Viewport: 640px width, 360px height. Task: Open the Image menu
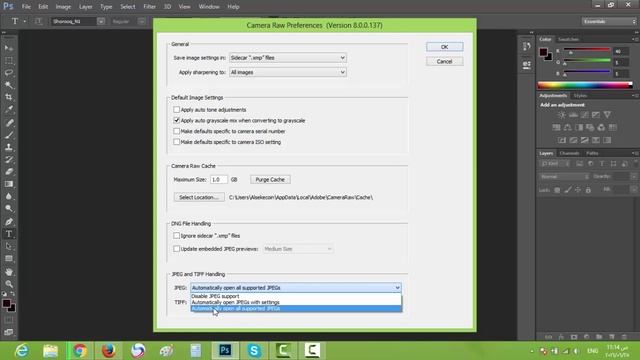63,7
